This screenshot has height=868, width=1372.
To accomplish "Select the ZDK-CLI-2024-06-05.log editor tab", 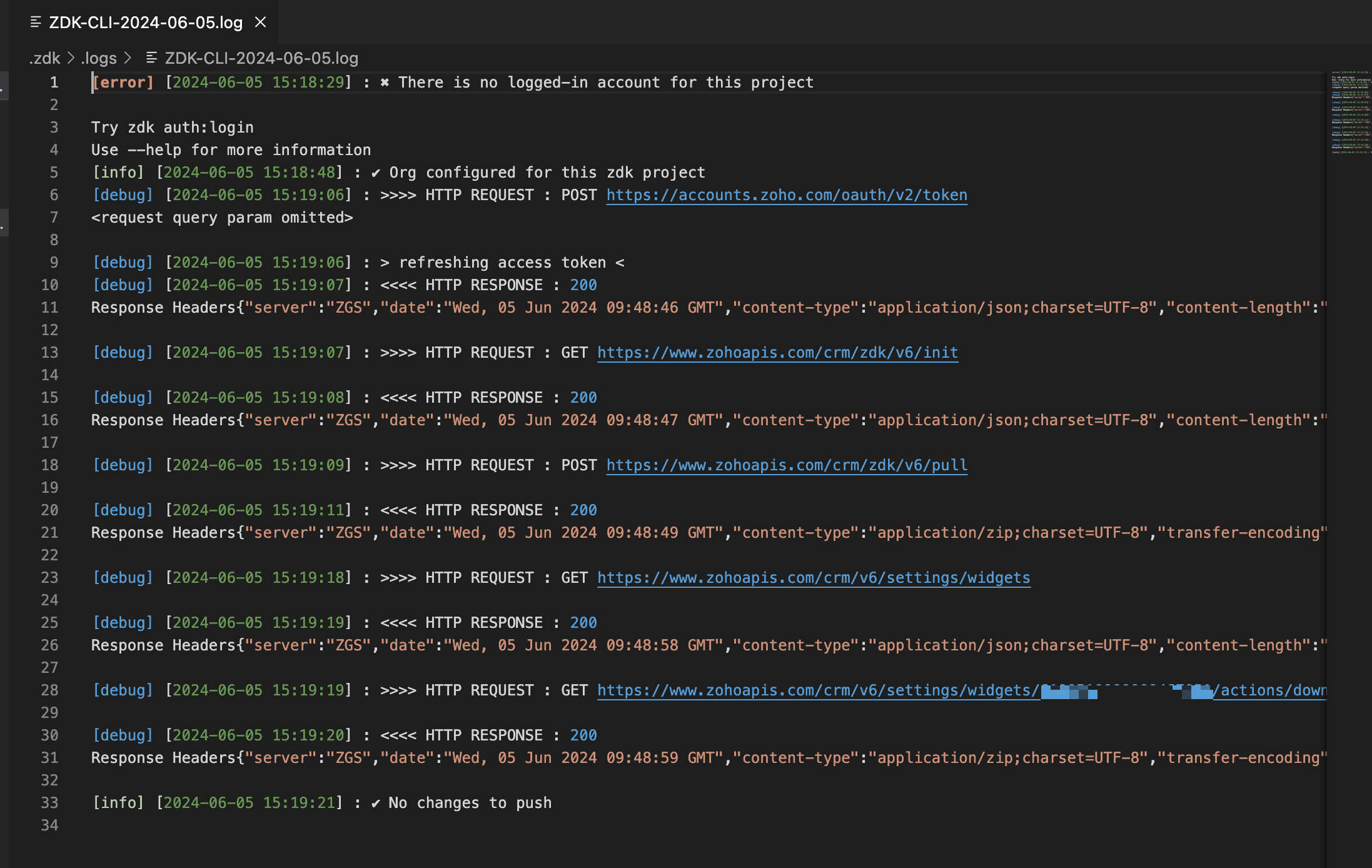I will 145,23.
